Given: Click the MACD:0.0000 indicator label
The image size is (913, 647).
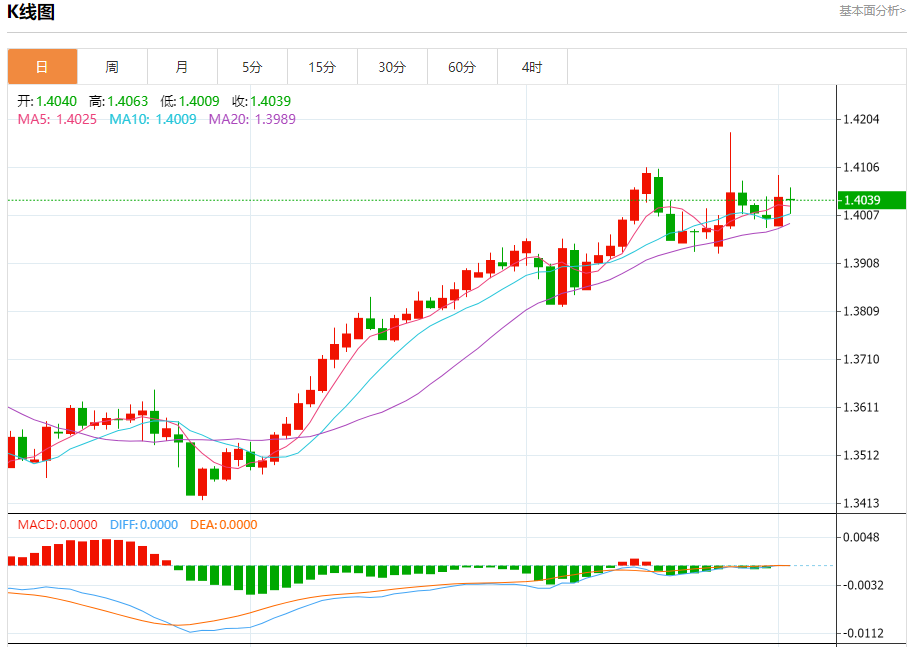Looking at the screenshot, I should tap(57, 525).
